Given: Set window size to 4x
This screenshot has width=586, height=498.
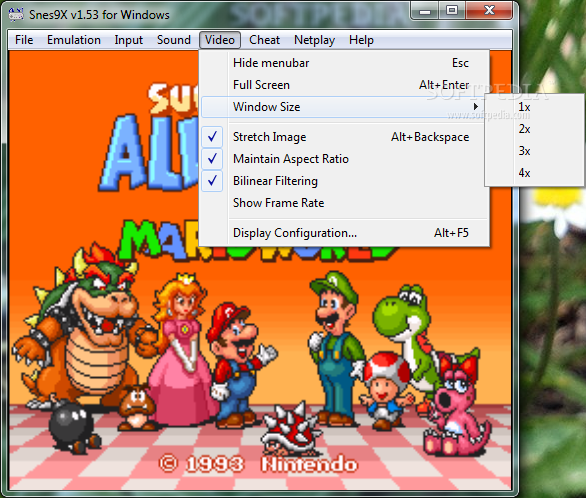Looking at the screenshot, I should tap(535, 173).
